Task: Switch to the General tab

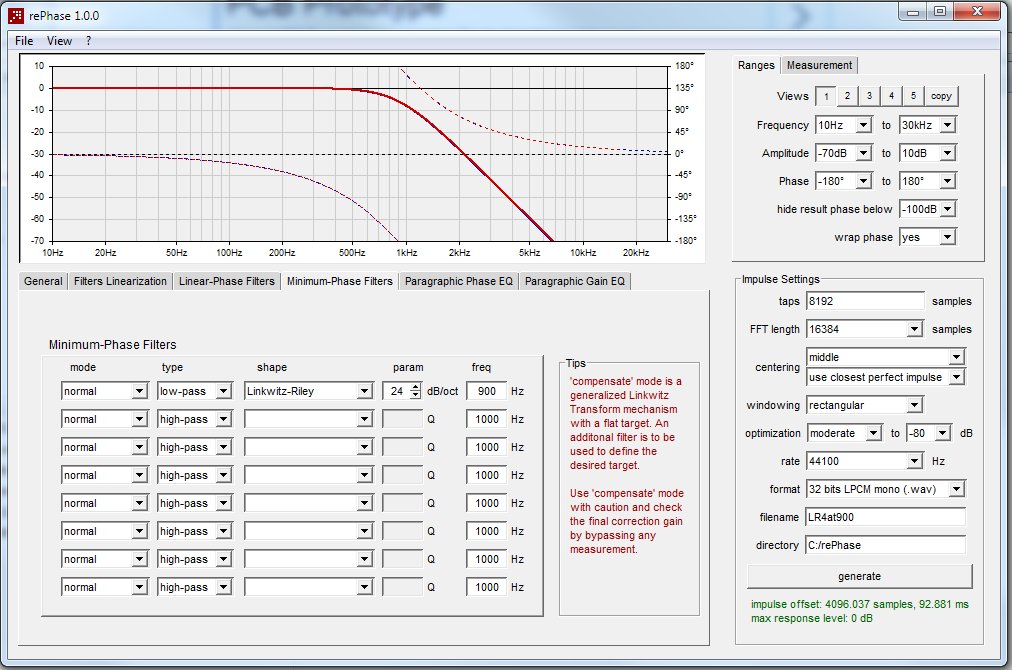Action: 43,281
